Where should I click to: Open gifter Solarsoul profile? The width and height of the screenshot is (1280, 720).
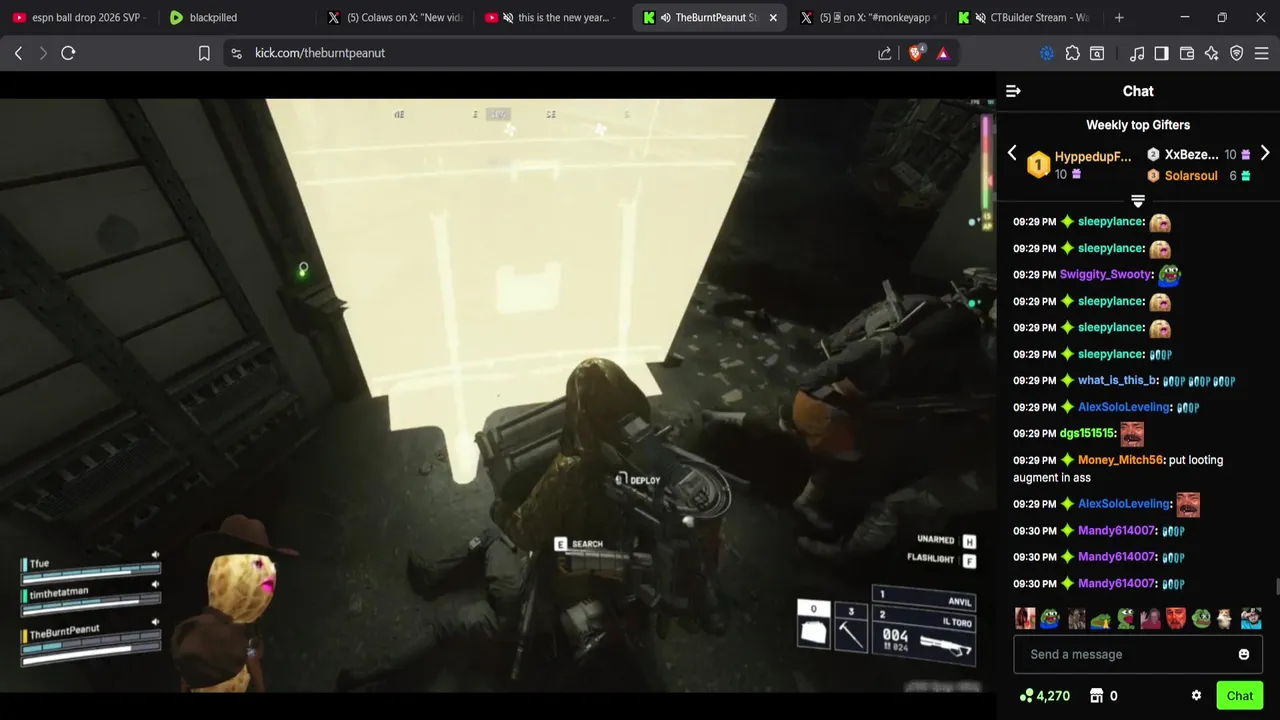click(1191, 176)
